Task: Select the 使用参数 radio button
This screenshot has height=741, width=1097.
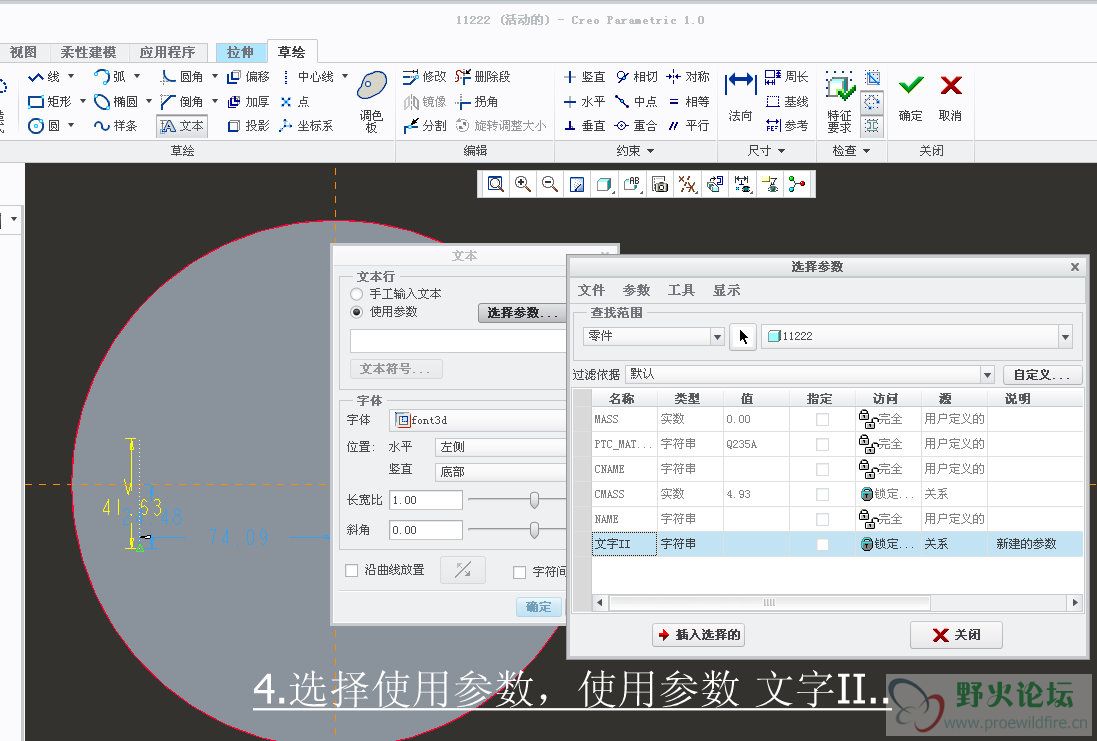Action: 357,312
